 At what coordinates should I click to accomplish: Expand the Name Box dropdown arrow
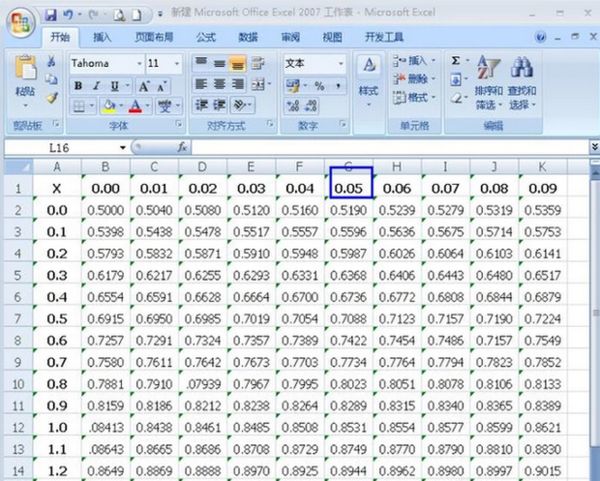122,148
